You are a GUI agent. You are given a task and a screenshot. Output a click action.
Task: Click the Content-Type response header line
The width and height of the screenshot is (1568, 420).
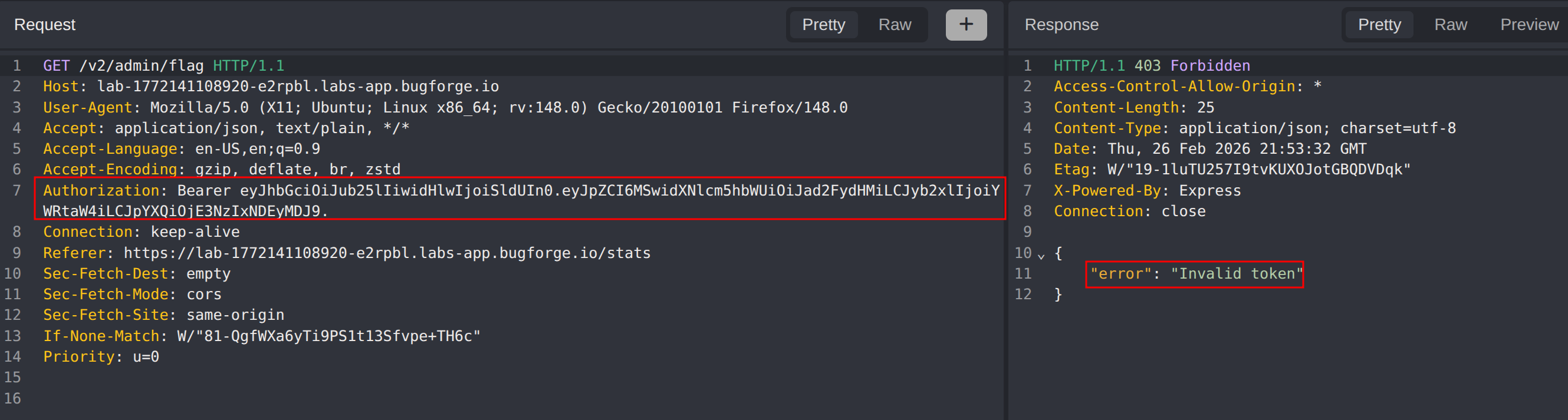1254,128
